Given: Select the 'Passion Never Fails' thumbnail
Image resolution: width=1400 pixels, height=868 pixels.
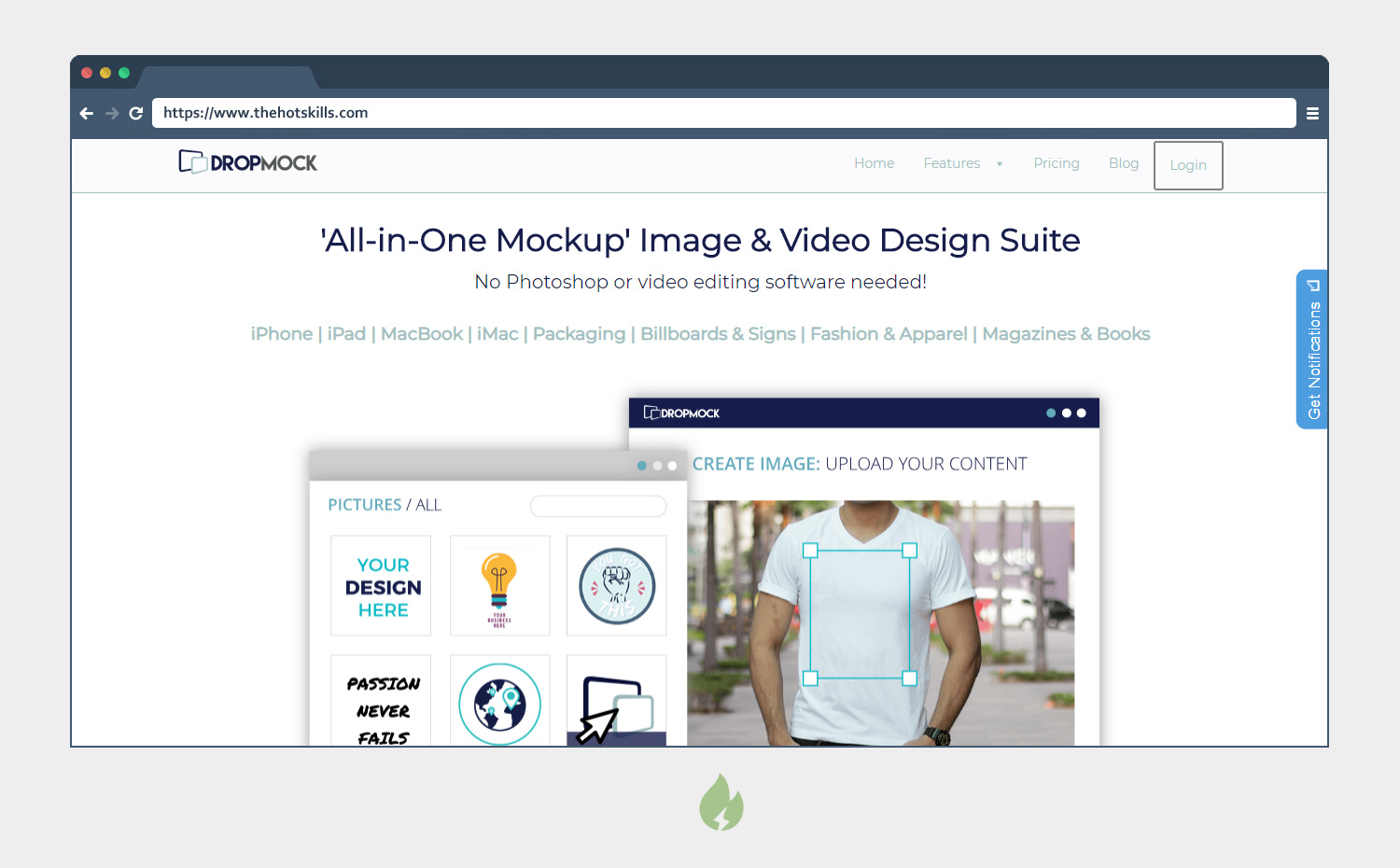Looking at the screenshot, I should click(x=382, y=701).
